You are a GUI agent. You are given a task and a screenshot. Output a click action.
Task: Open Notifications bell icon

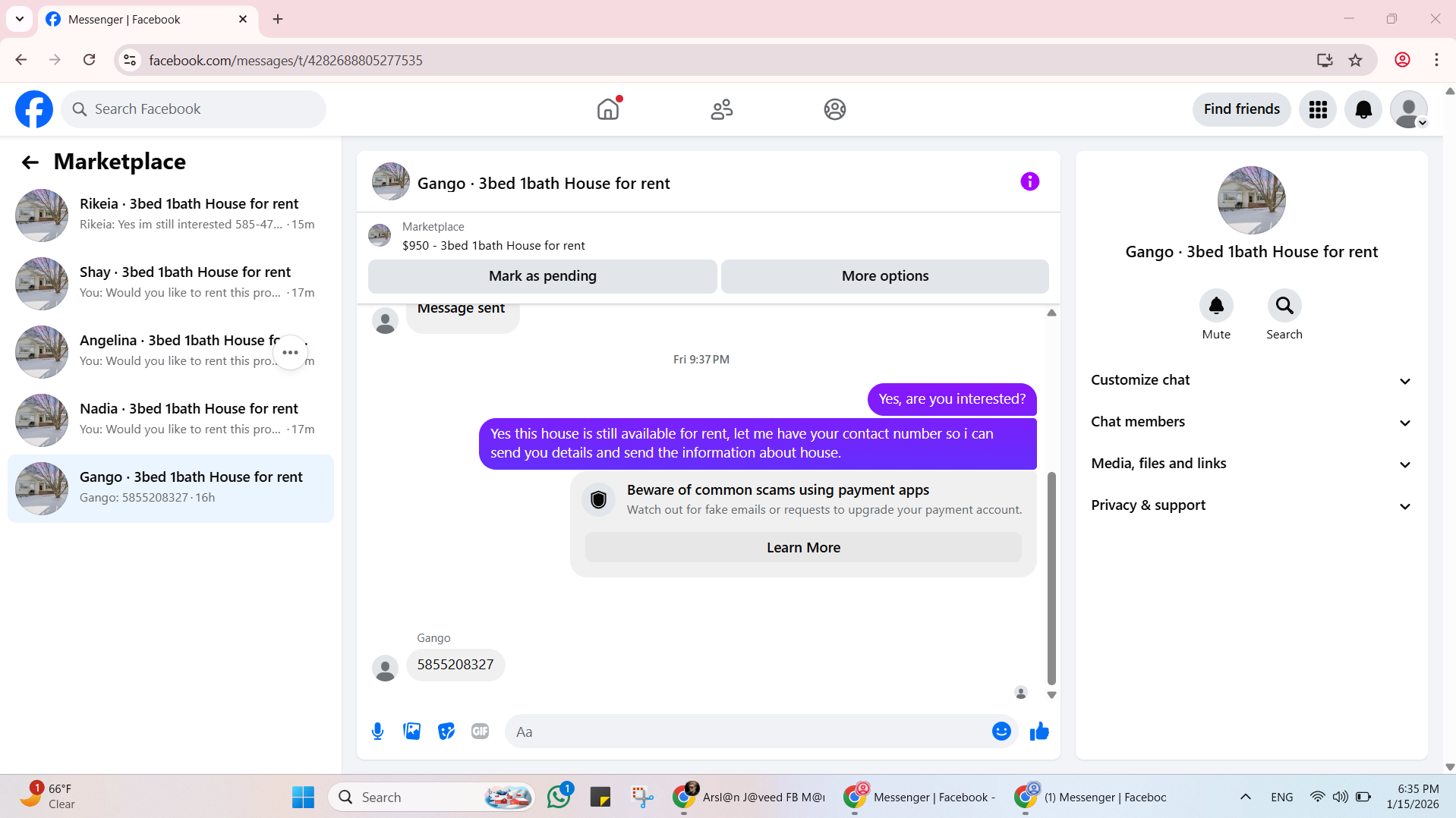point(1363,109)
